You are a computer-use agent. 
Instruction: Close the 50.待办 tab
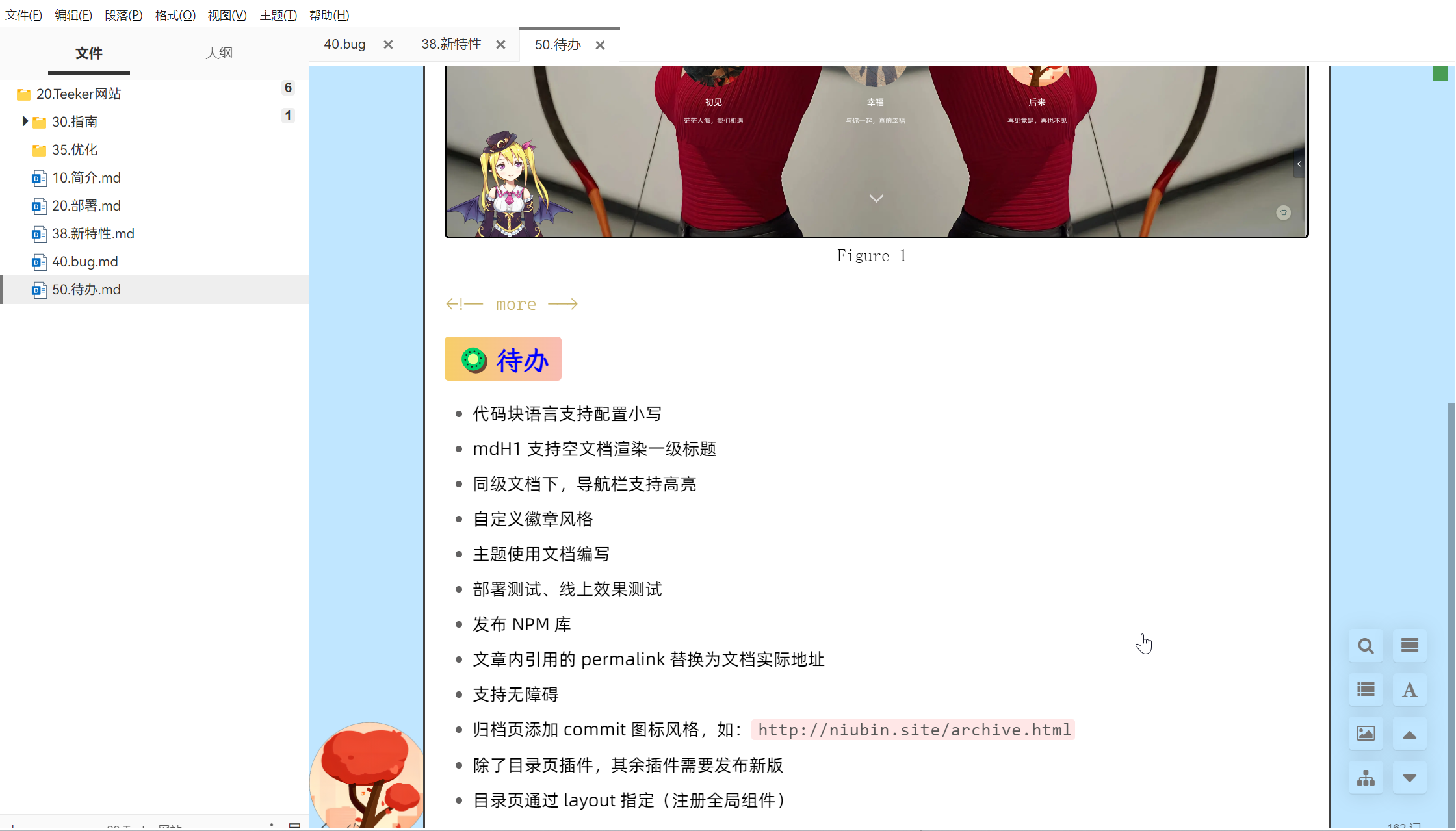(x=600, y=45)
